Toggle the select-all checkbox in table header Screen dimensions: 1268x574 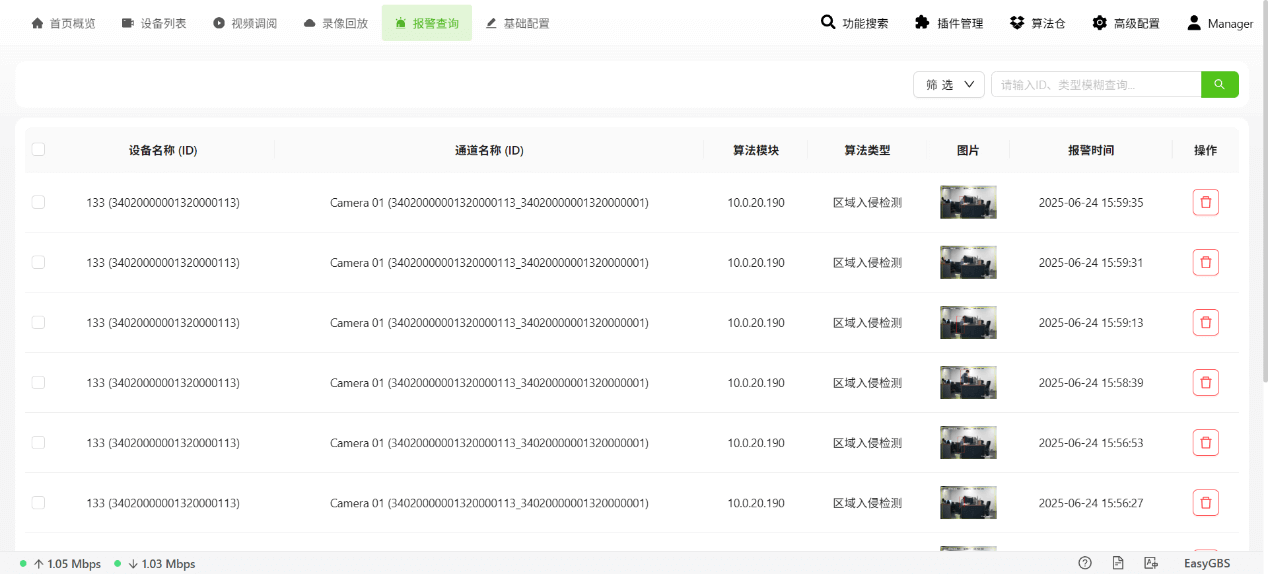(38, 150)
